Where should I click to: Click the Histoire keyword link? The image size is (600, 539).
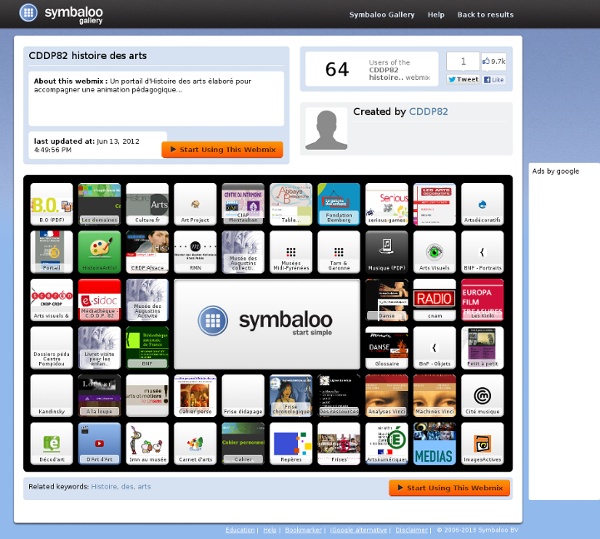[104, 487]
